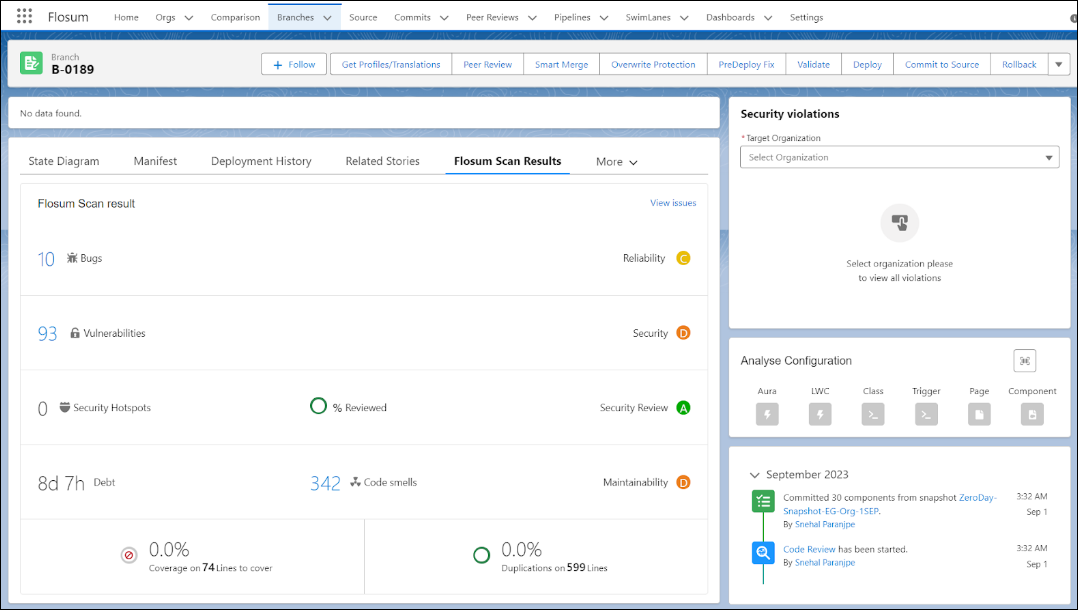Click the Aura analyse configuration icon
This screenshot has height=610, width=1078.
(767, 414)
